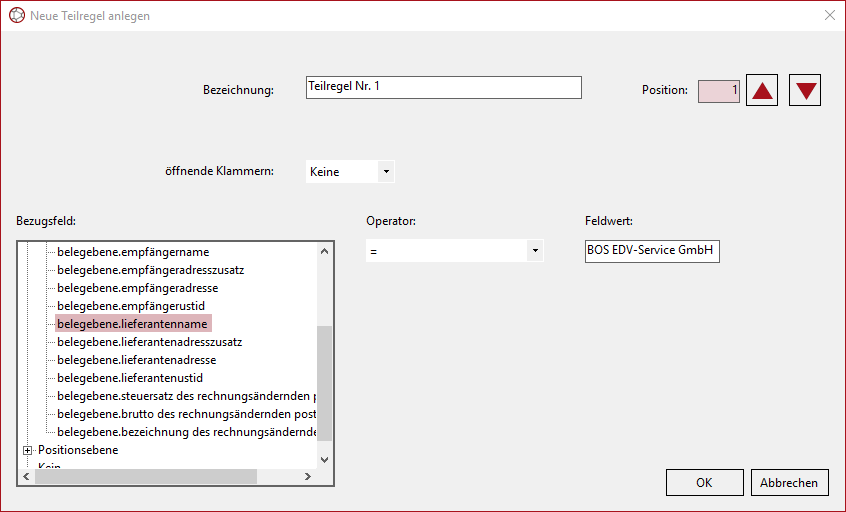The image size is (846, 512).
Task: Click the red up arrow position button
Action: [763, 90]
